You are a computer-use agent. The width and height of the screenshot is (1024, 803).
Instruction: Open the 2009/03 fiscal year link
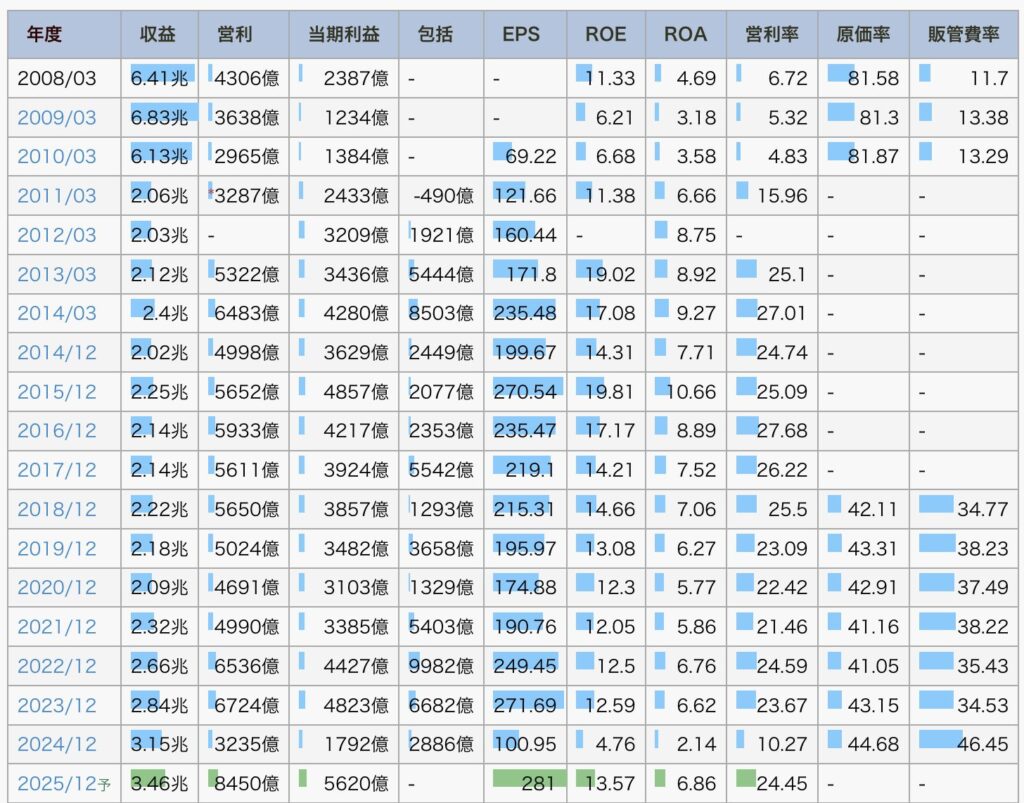(x=57, y=117)
